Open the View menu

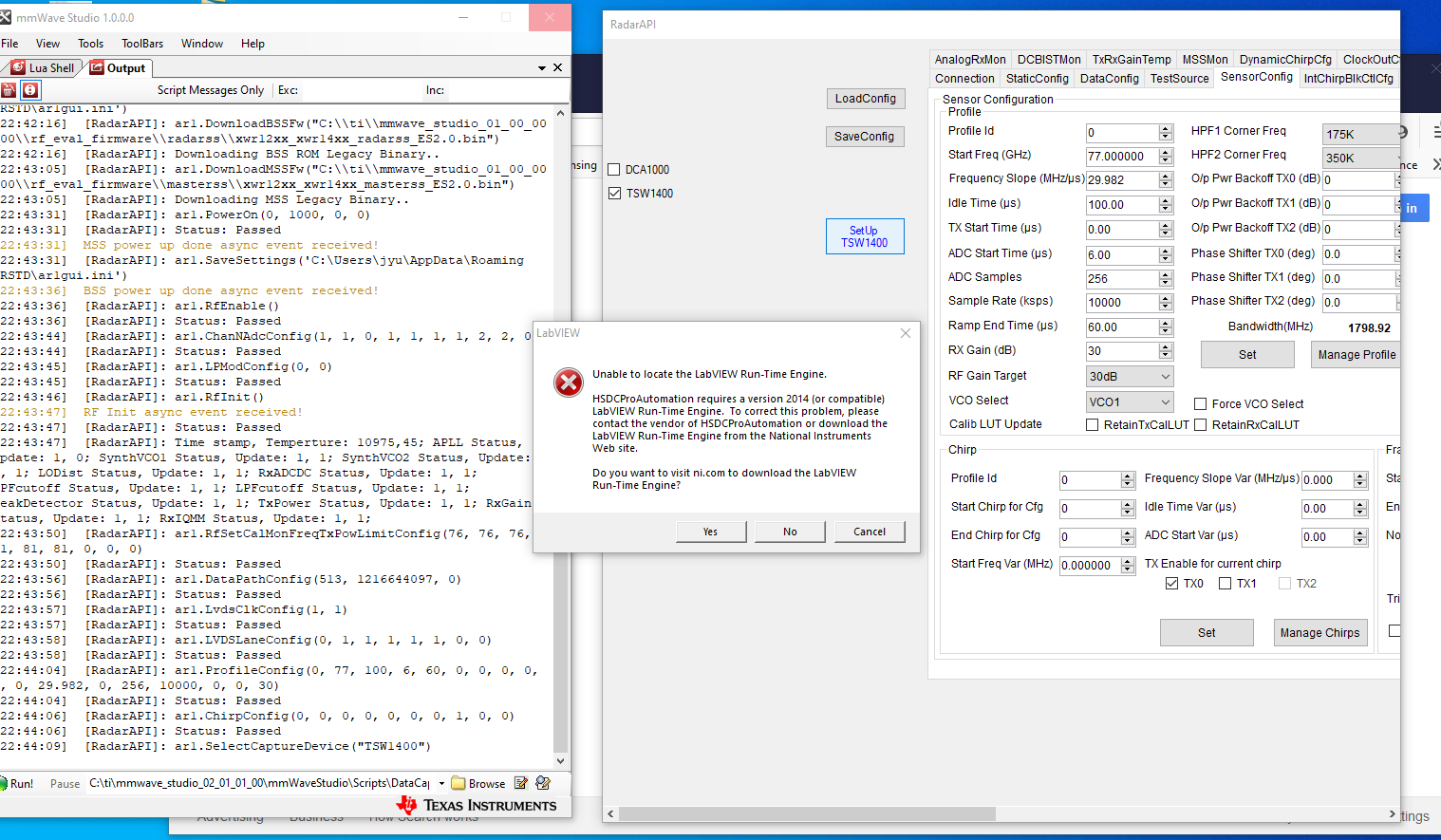pyautogui.click(x=47, y=44)
